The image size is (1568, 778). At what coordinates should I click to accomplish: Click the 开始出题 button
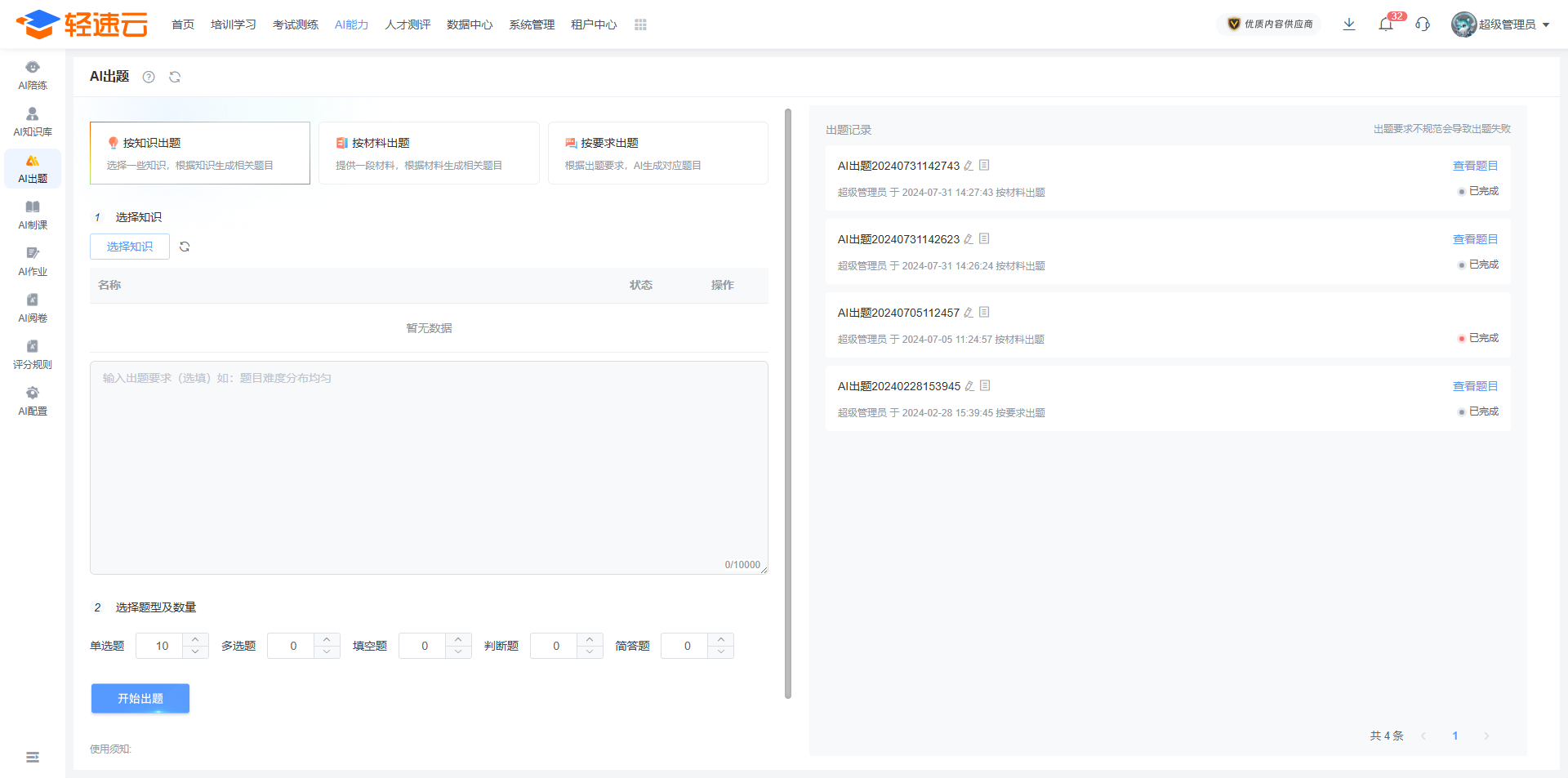click(140, 698)
